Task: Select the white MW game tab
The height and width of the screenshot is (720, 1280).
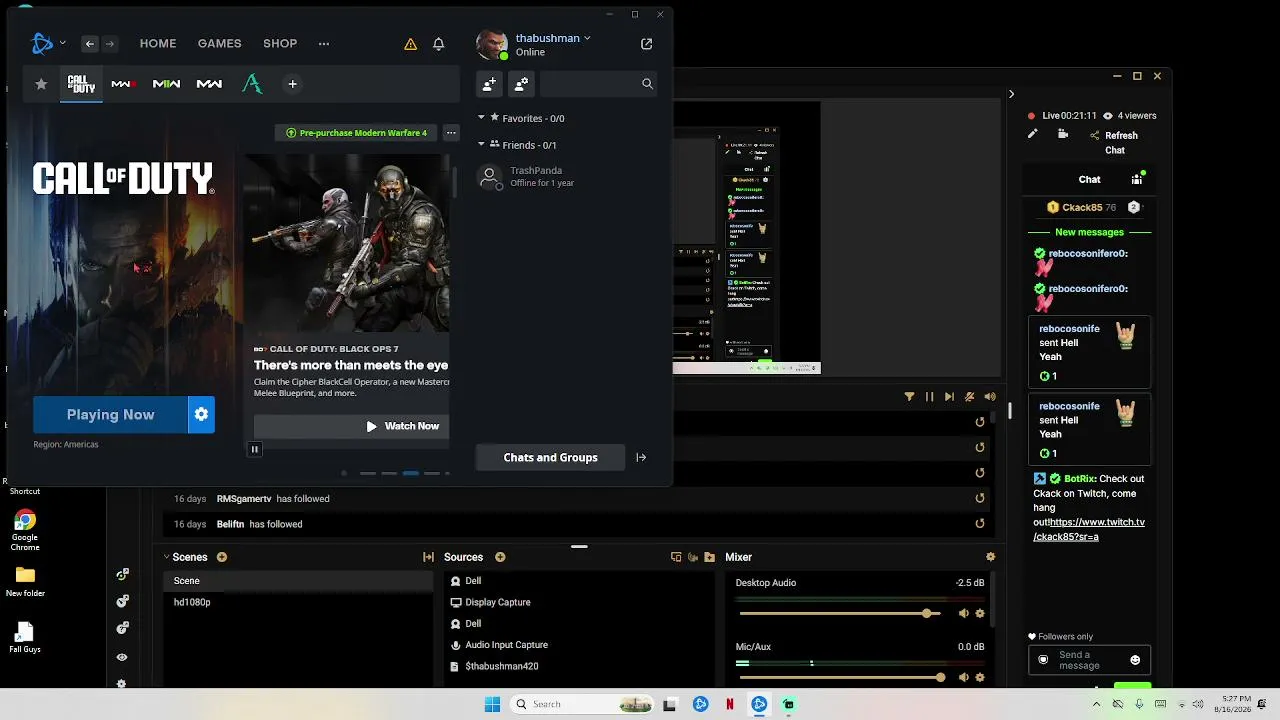Action: pyautogui.click(x=209, y=84)
